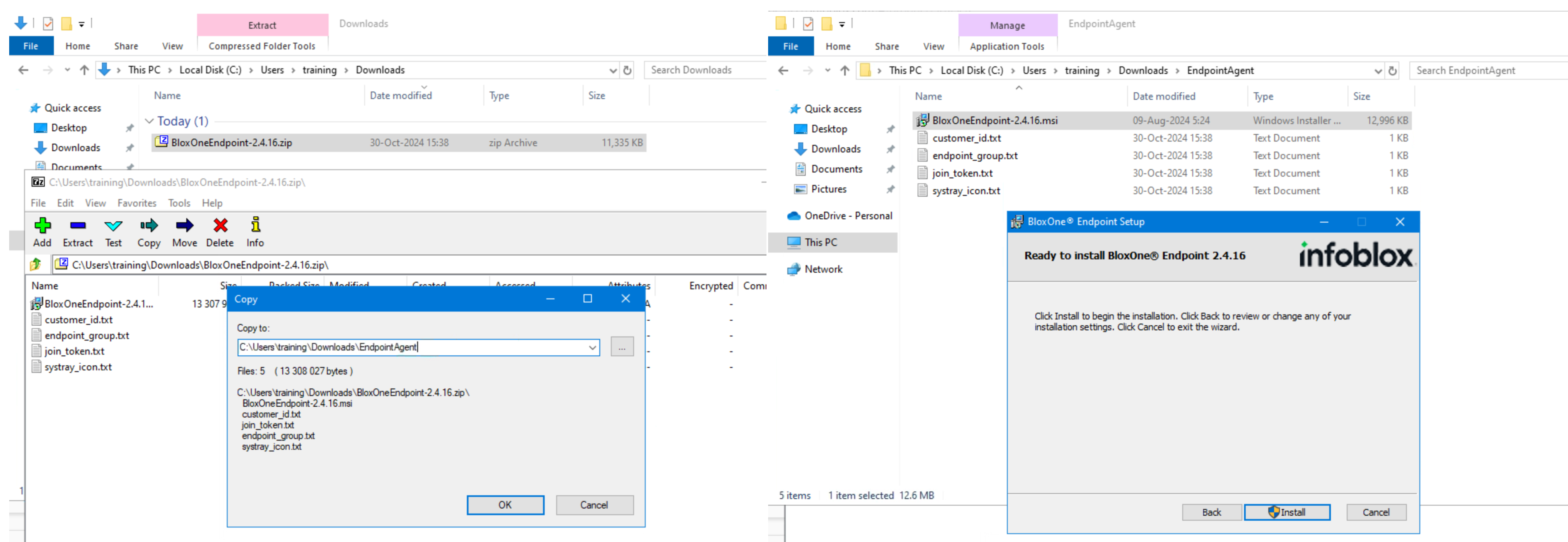Select customer_id.txt in EndpointAgent folder
The height and width of the screenshot is (542, 1568).
(x=1162, y=138)
